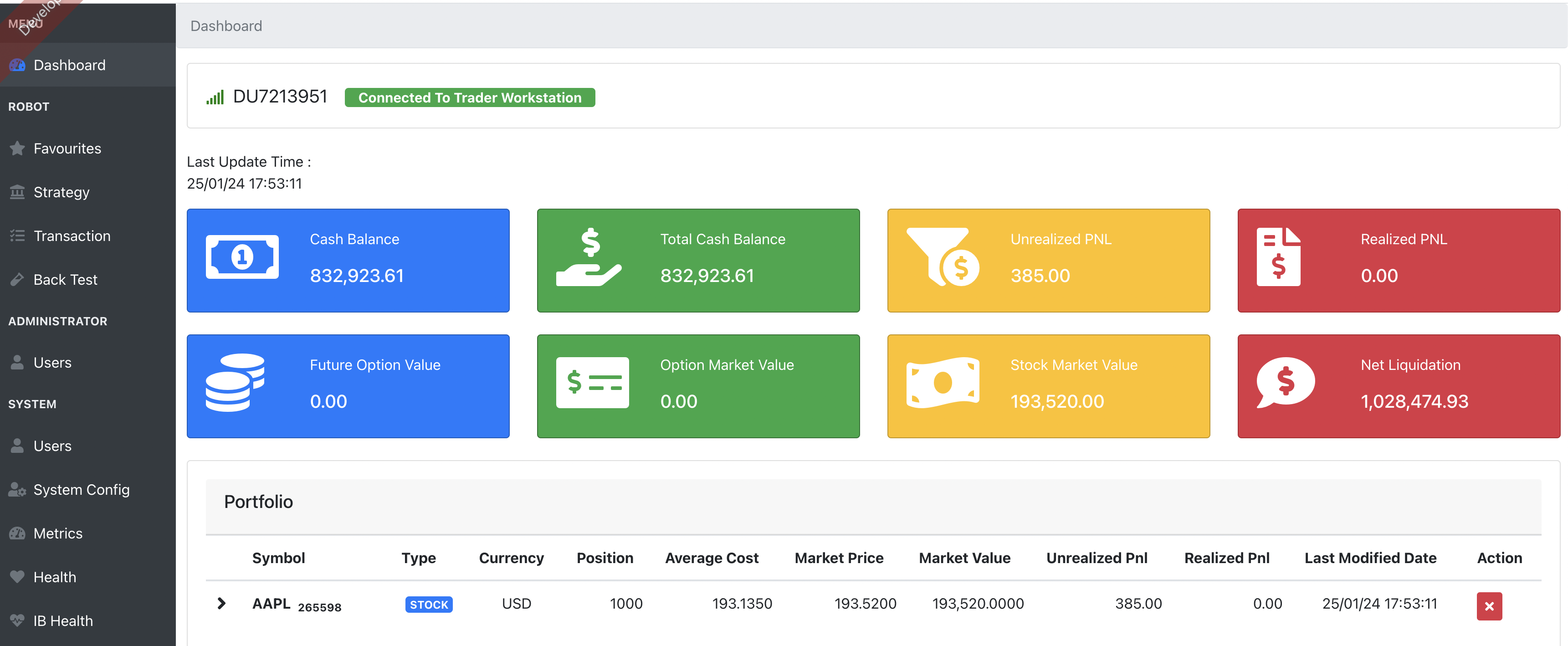Expand the ADMINISTRATOR section
Screen dimensions: 1568x646
coord(58,321)
